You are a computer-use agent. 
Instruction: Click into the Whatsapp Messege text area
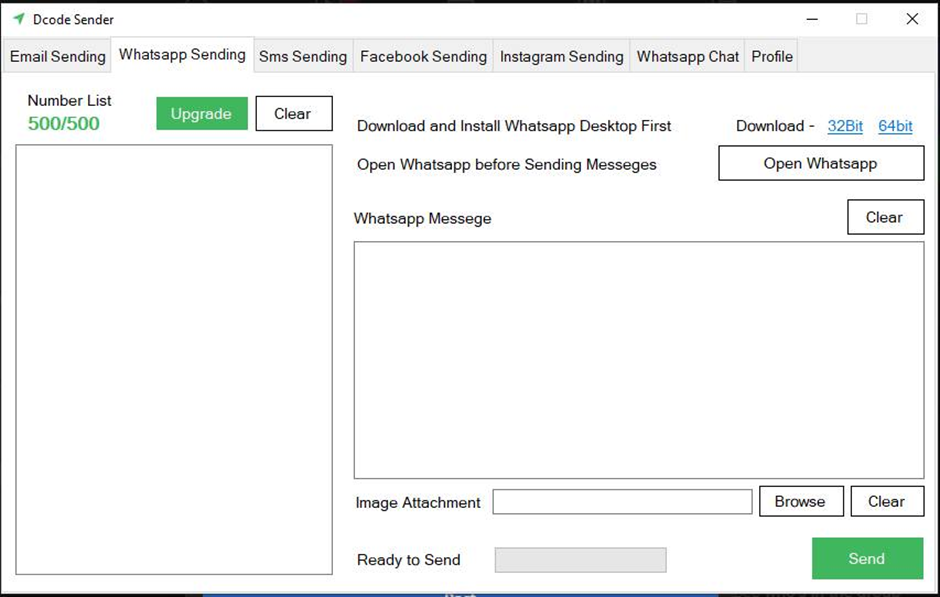(639, 360)
